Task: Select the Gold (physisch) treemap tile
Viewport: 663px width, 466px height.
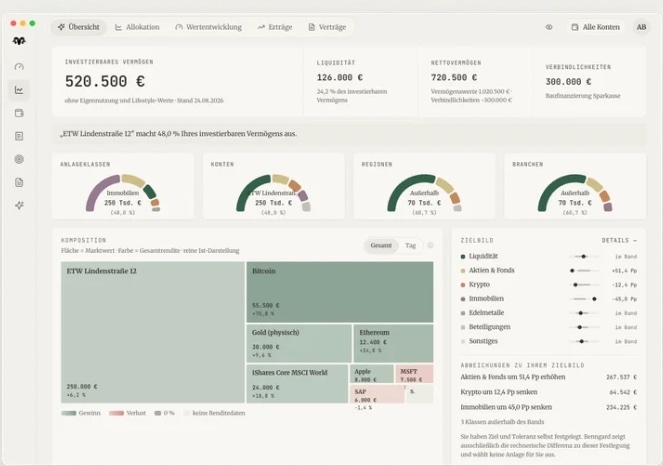Action: pyautogui.click(x=299, y=343)
